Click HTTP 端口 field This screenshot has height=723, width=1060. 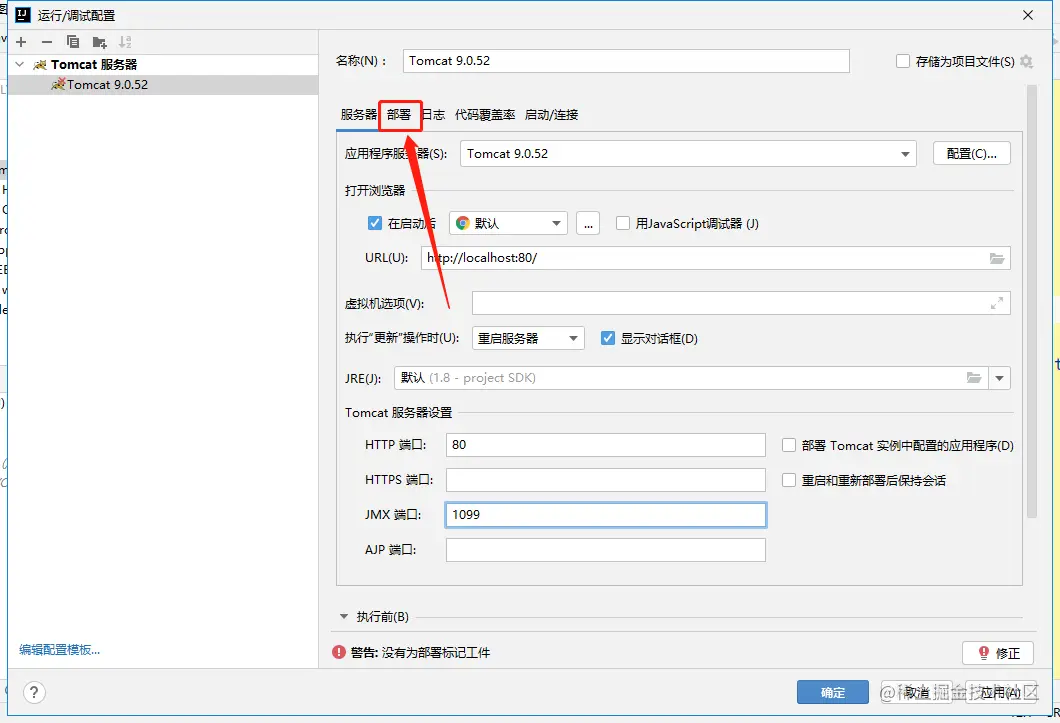click(606, 445)
